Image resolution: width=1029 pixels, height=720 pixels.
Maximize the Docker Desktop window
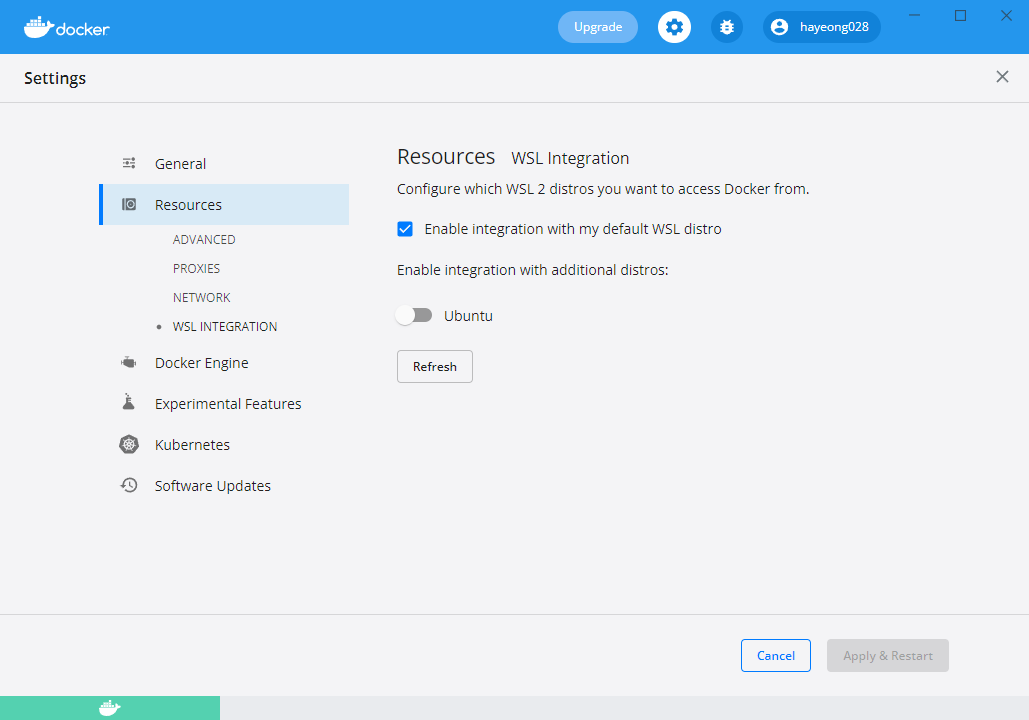pyautogui.click(x=960, y=15)
